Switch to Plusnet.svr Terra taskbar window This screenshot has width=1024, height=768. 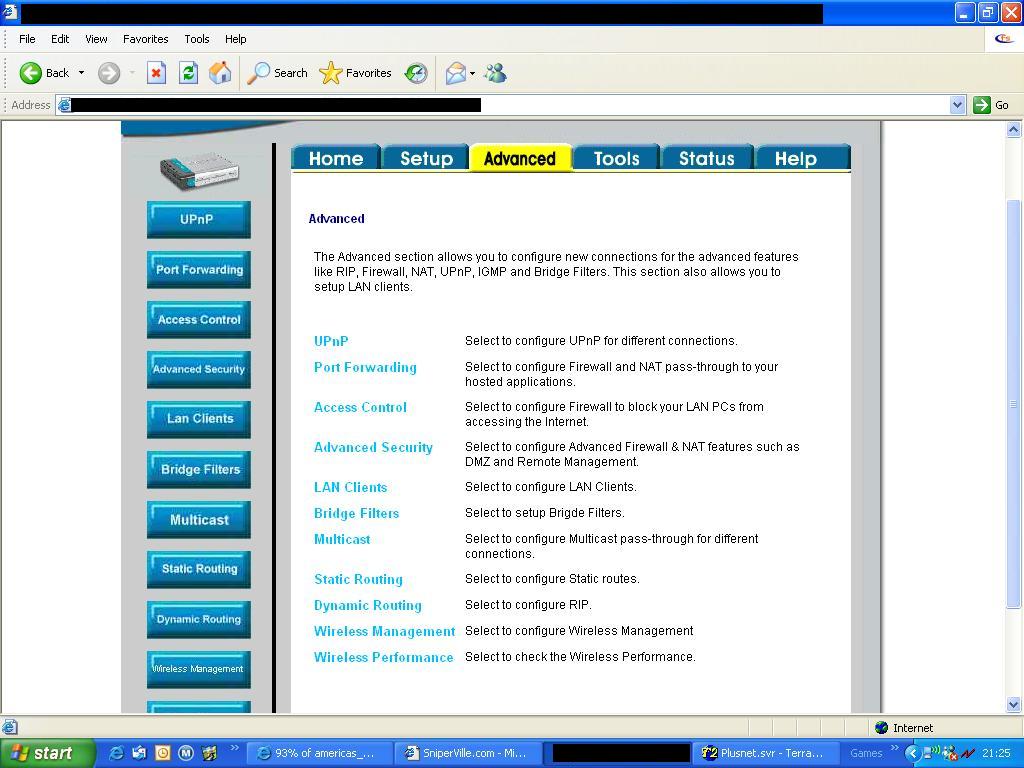765,753
